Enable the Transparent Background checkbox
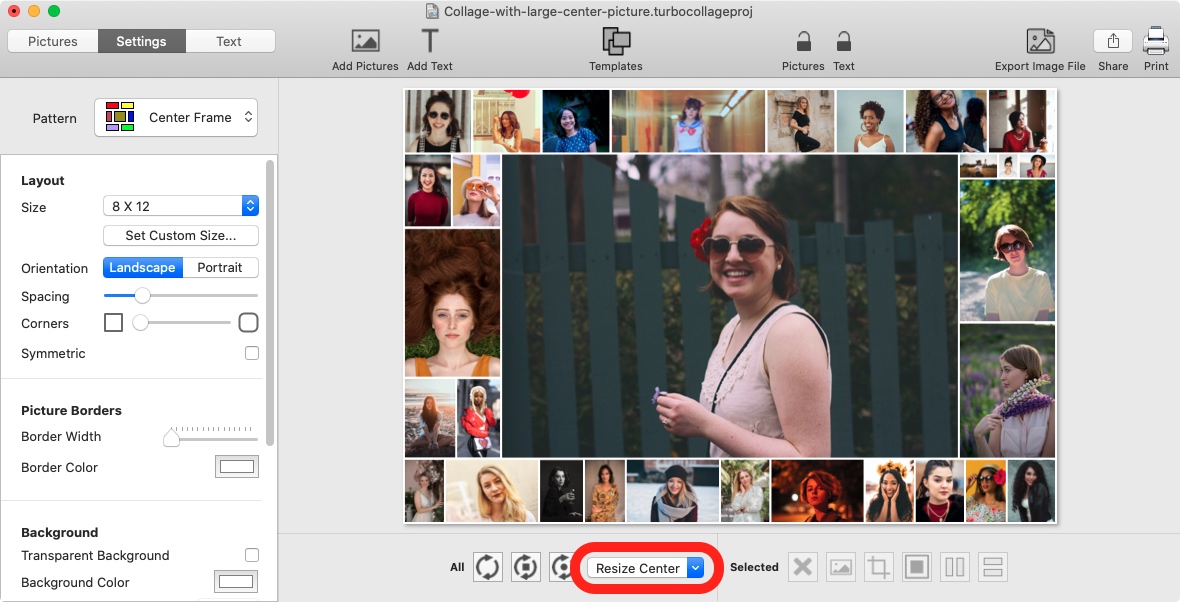The height and width of the screenshot is (602, 1180). pyautogui.click(x=252, y=555)
